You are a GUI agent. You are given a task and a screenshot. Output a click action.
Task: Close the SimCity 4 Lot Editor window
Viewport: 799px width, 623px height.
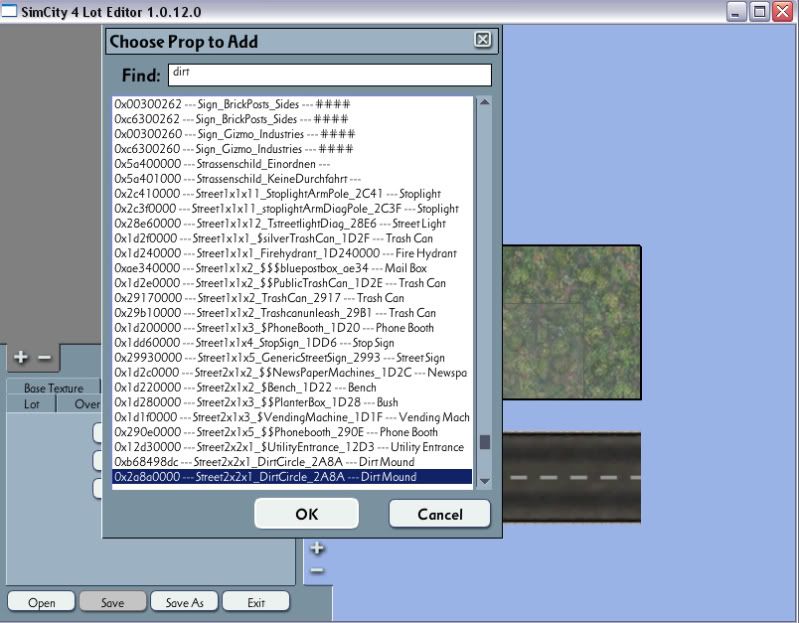pos(782,12)
